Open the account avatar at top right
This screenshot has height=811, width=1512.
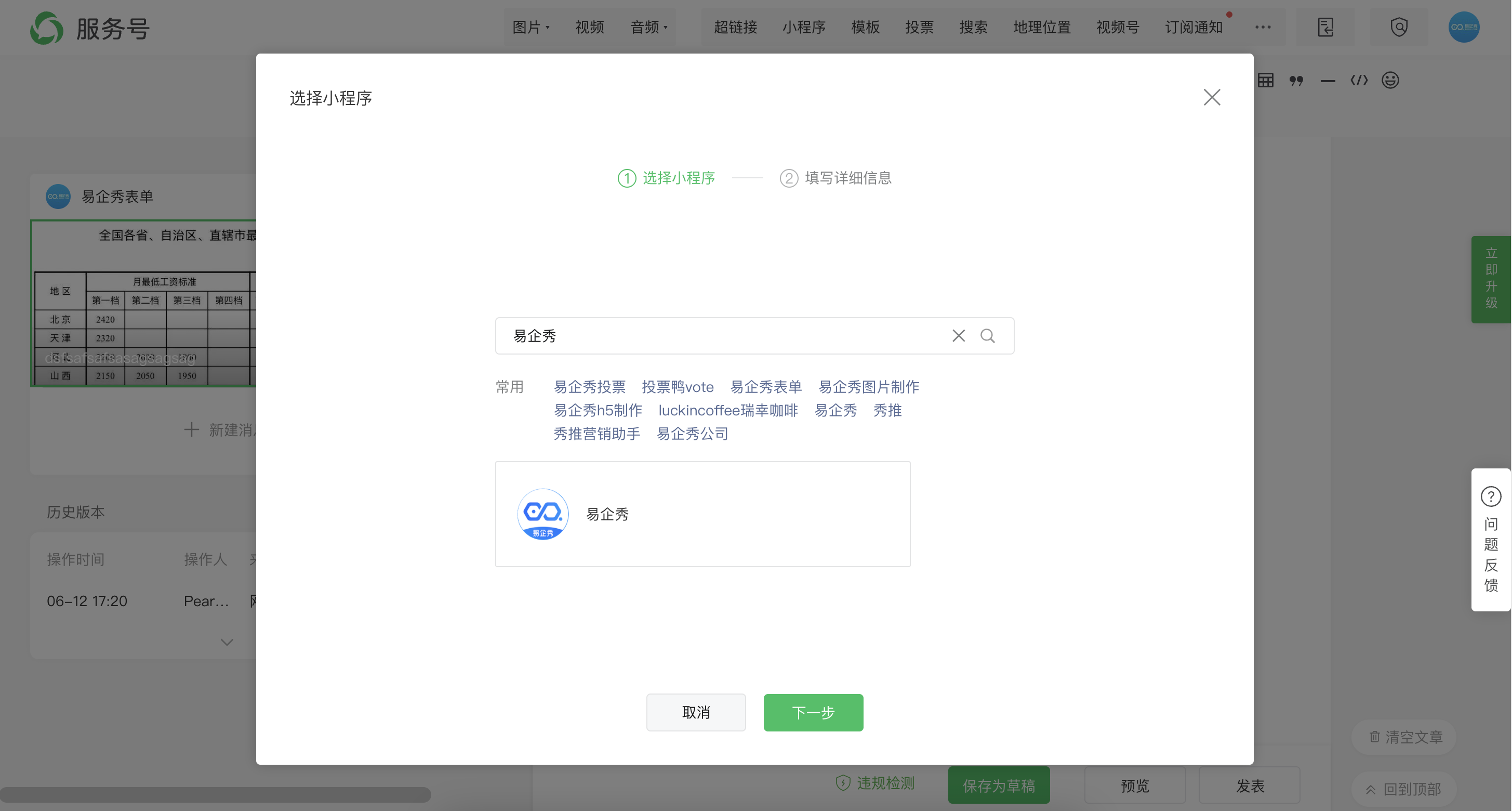[1464, 27]
